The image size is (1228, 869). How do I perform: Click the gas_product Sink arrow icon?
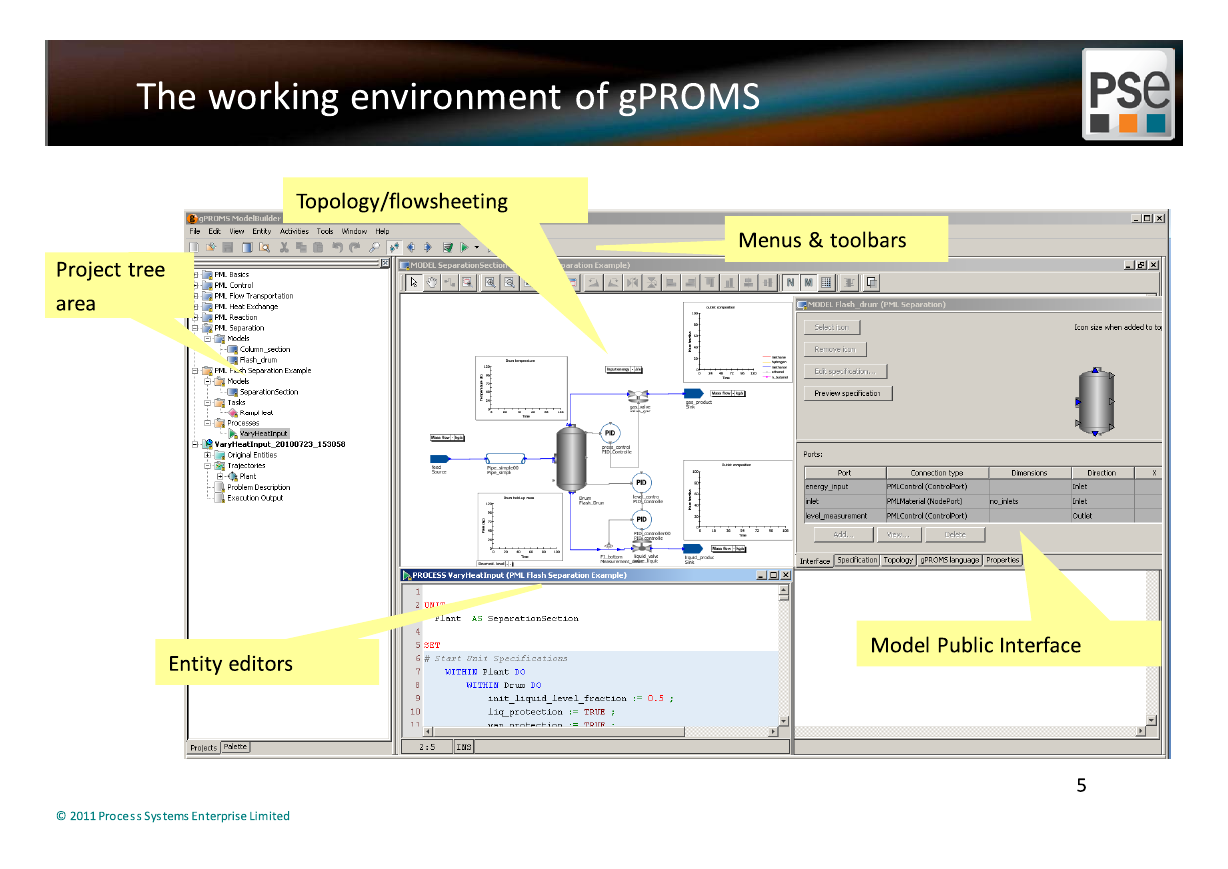pyautogui.click(x=694, y=394)
